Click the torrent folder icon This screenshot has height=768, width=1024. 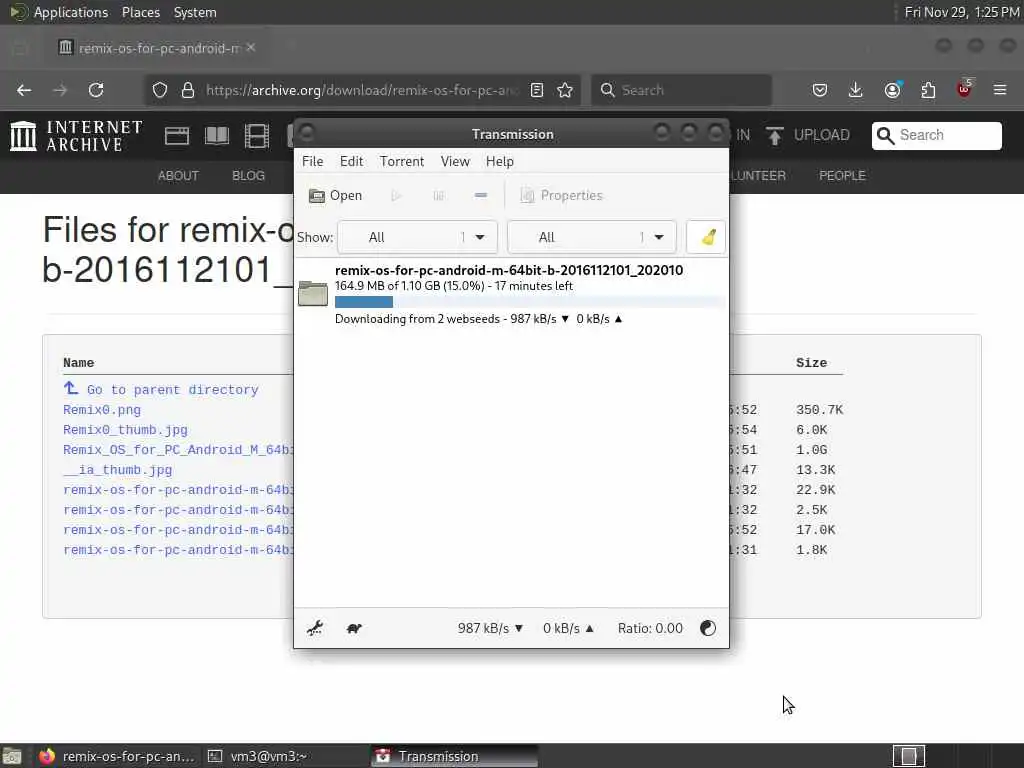313,293
